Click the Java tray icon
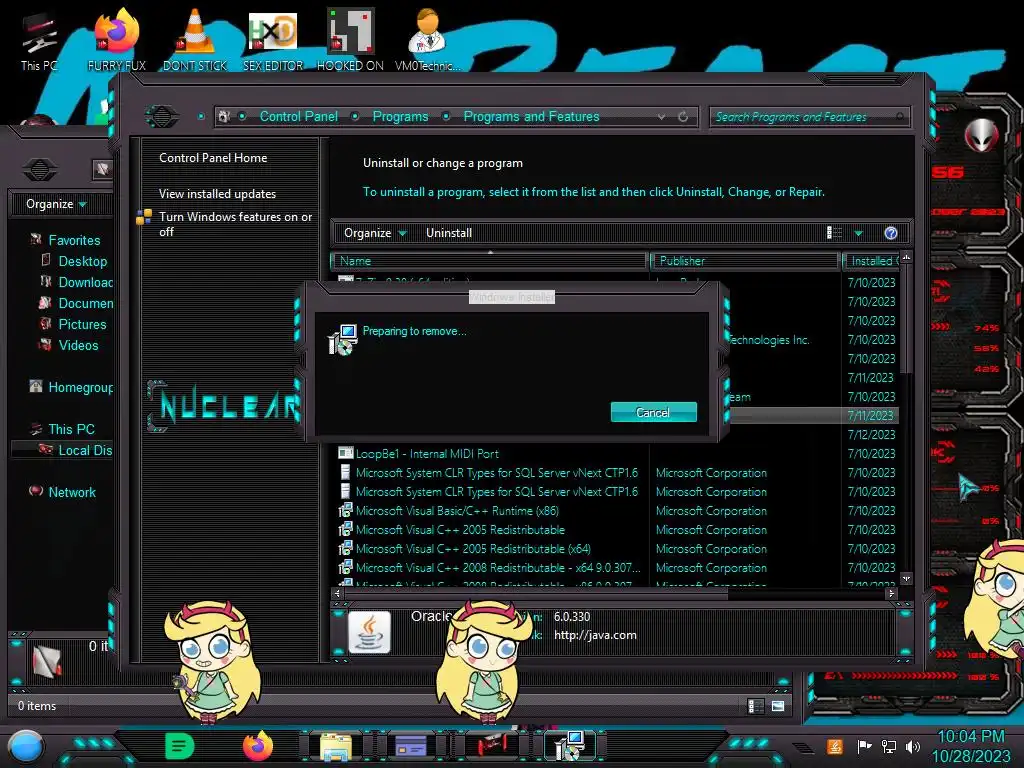Screen dimensions: 1024x768 834,746
